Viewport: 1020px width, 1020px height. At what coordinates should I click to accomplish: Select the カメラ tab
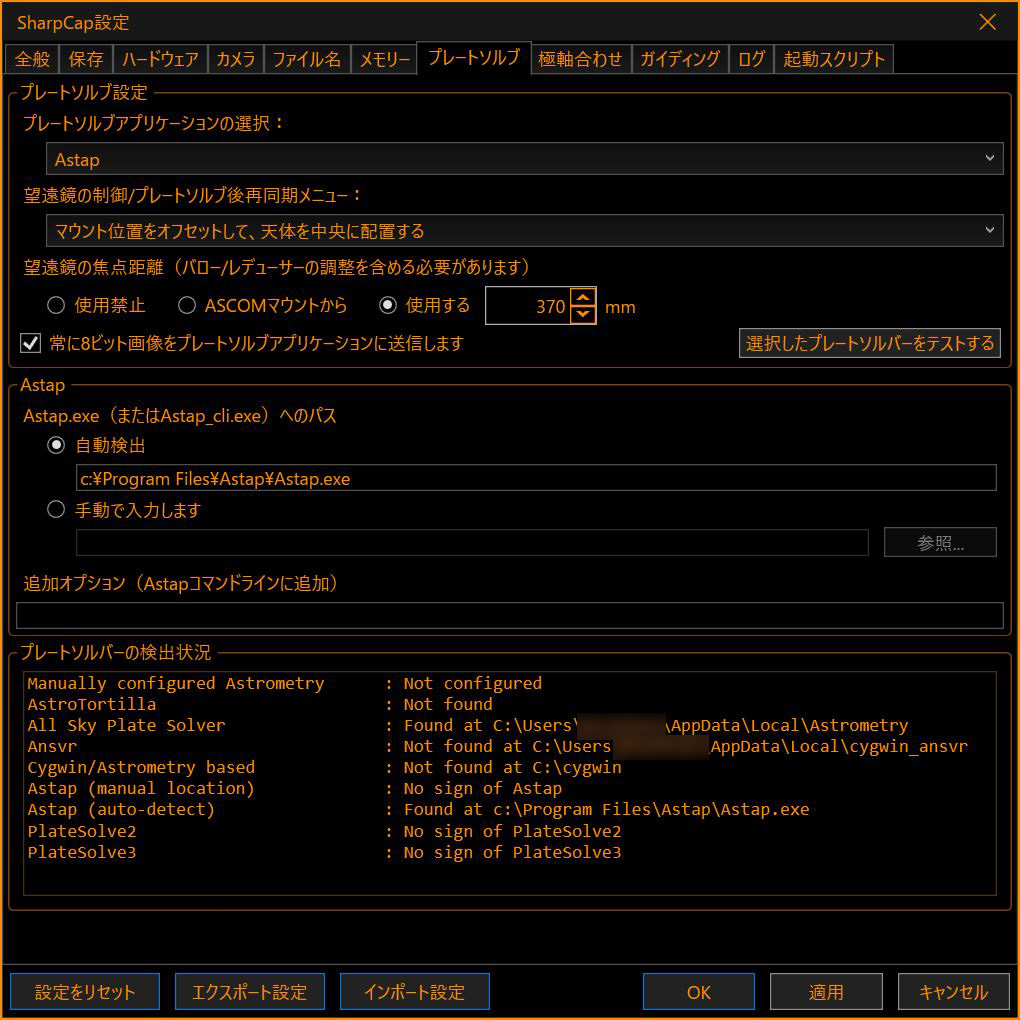pos(235,59)
